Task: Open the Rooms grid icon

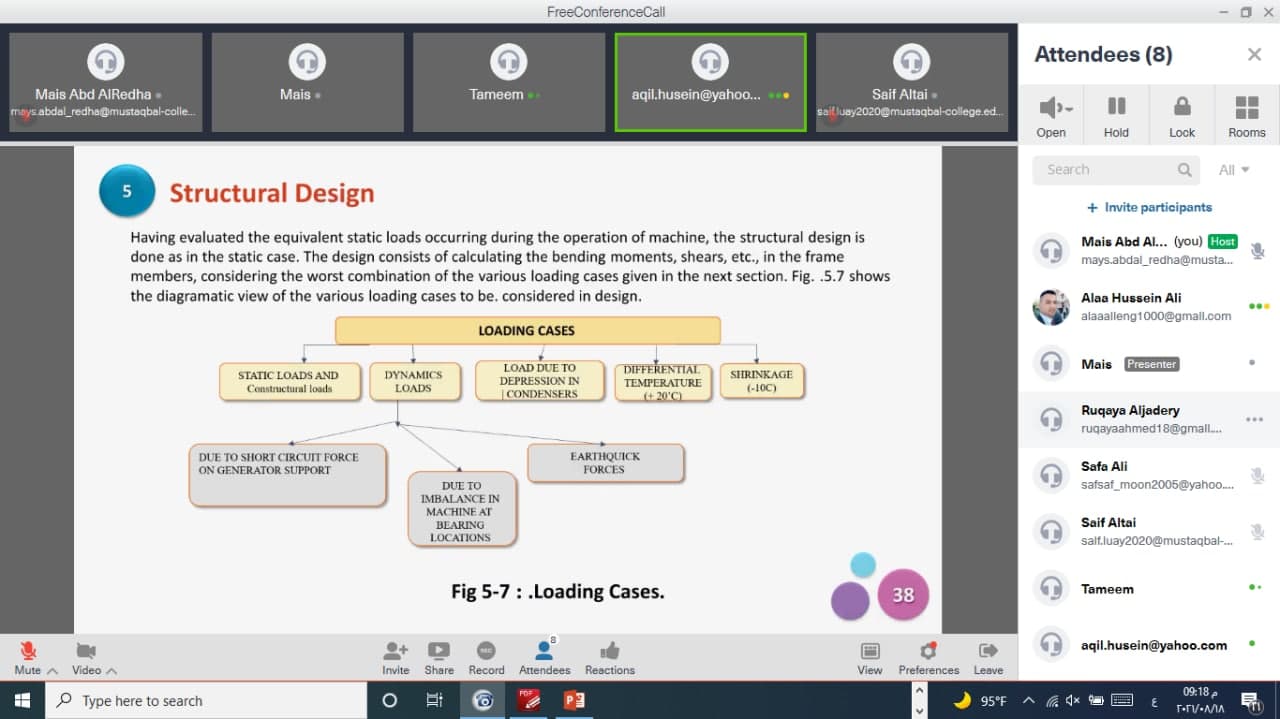Action: pos(1247,107)
